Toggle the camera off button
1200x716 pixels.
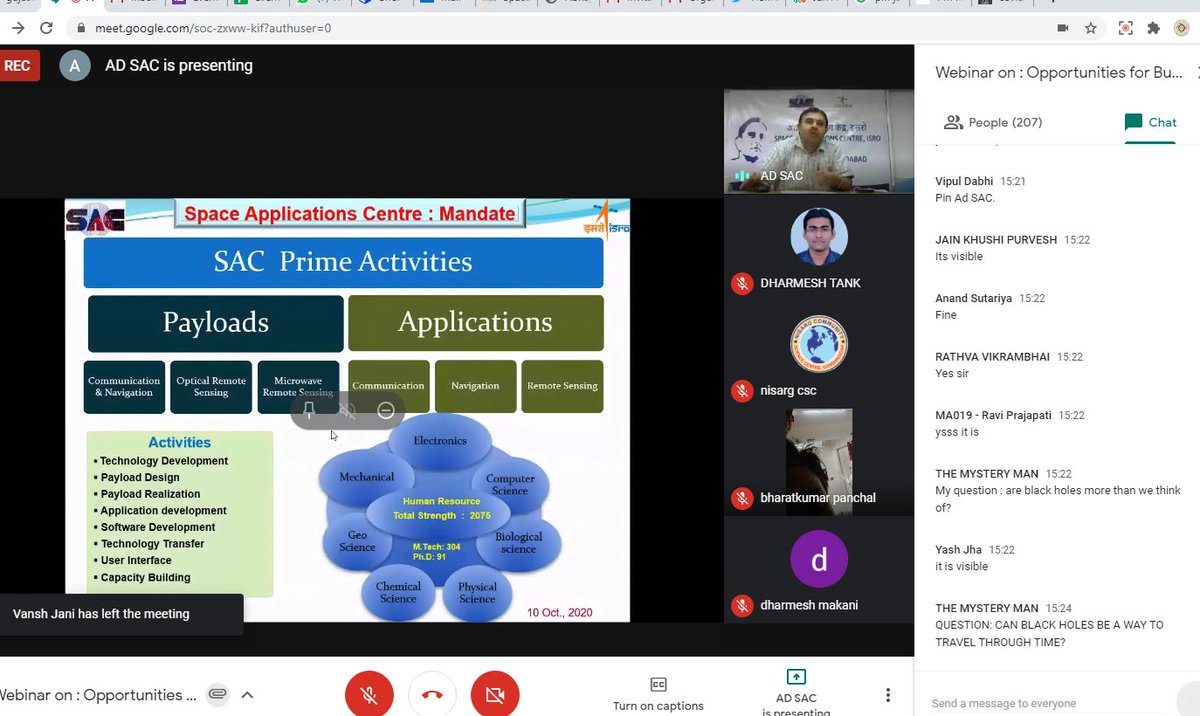click(495, 696)
